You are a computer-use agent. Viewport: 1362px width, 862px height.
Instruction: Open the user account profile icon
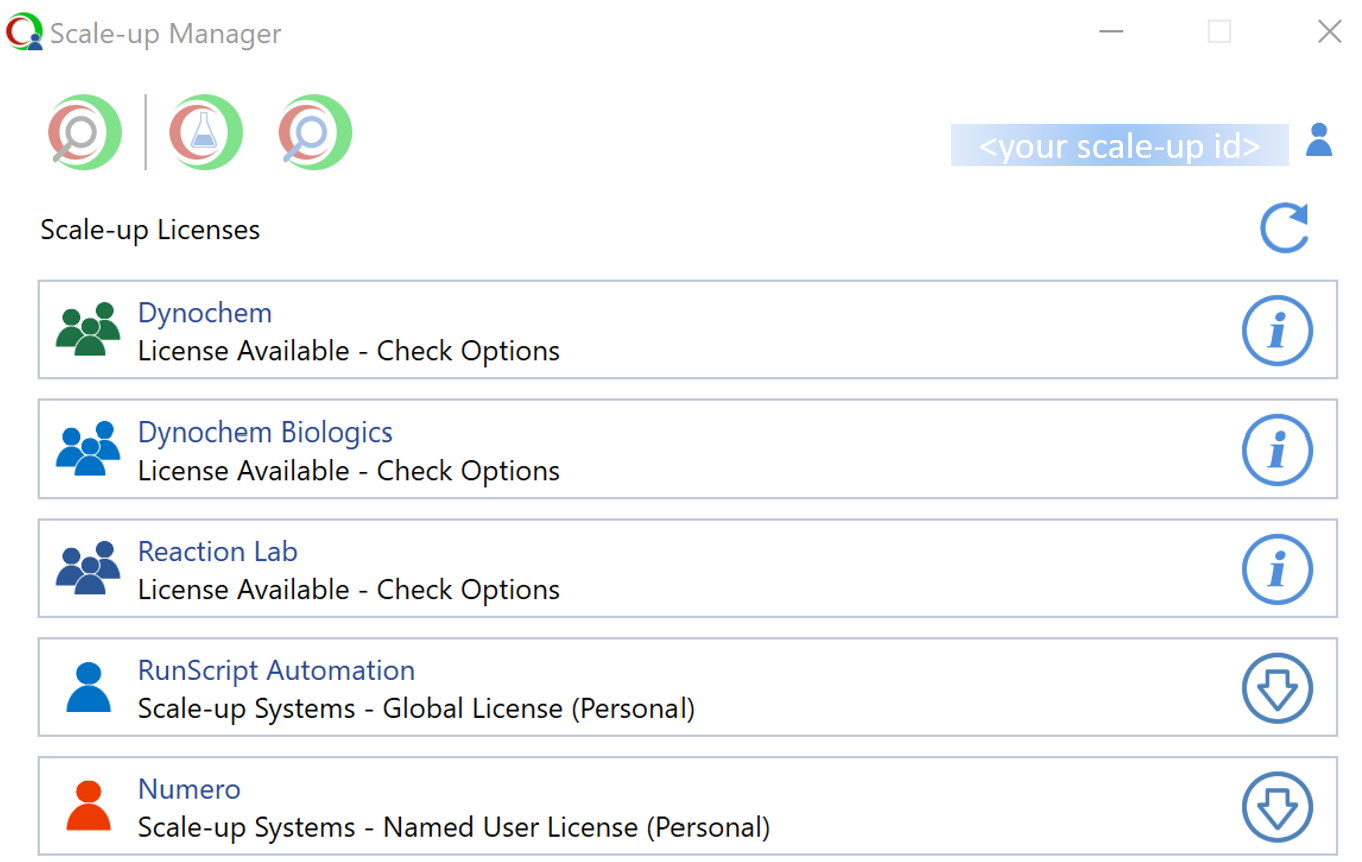1319,141
